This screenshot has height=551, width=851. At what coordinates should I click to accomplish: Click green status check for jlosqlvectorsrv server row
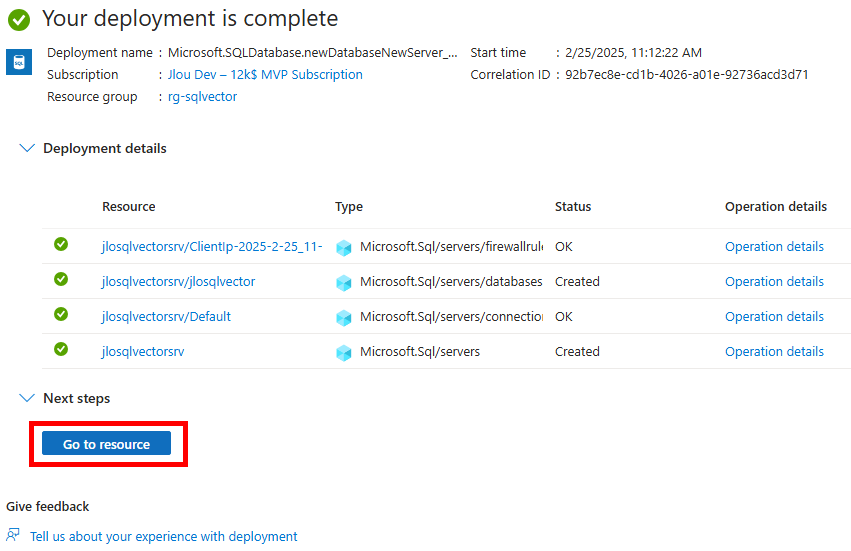tap(61, 349)
